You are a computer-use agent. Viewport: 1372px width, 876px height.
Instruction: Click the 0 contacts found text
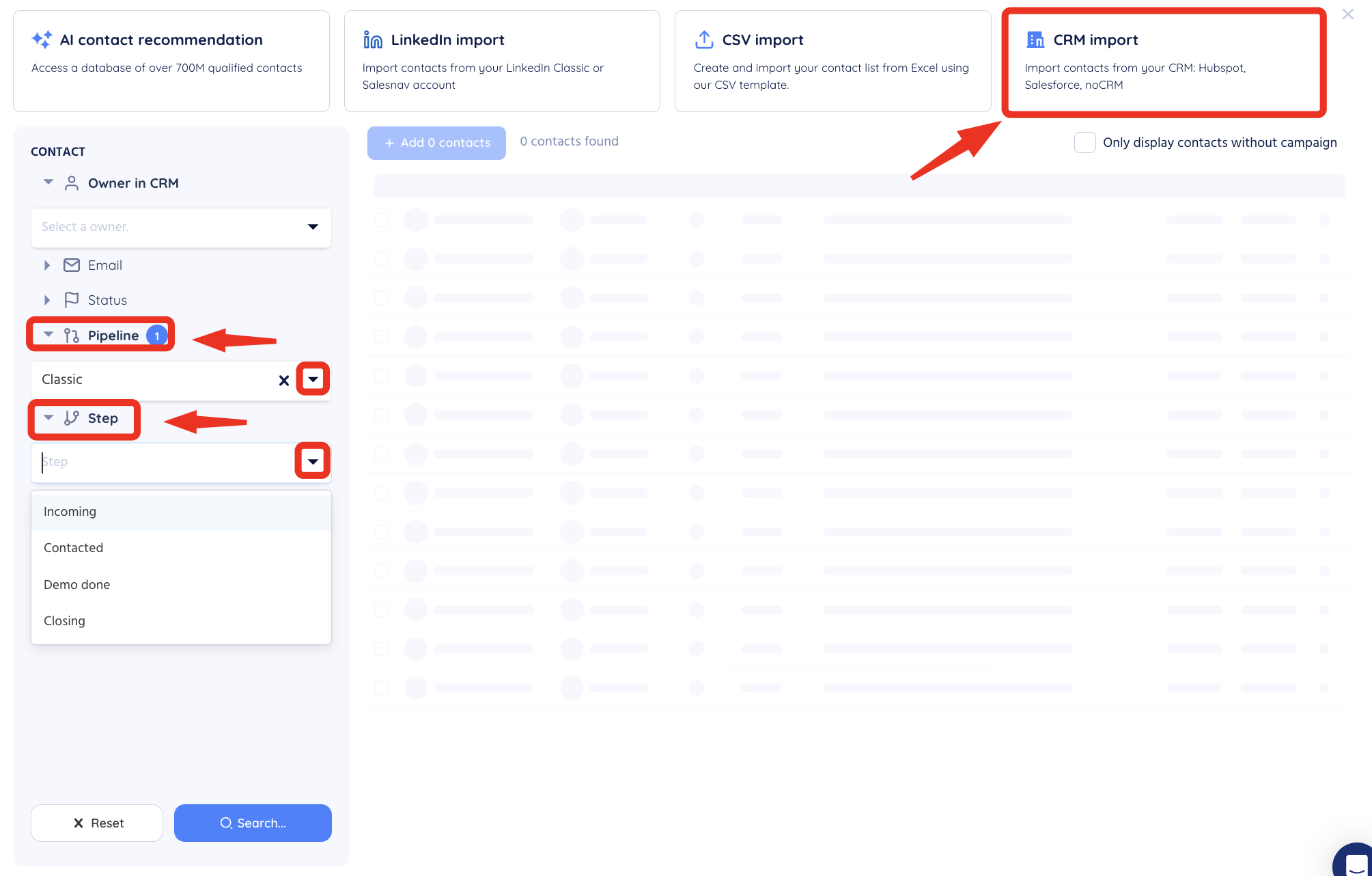tap(569, 141)
